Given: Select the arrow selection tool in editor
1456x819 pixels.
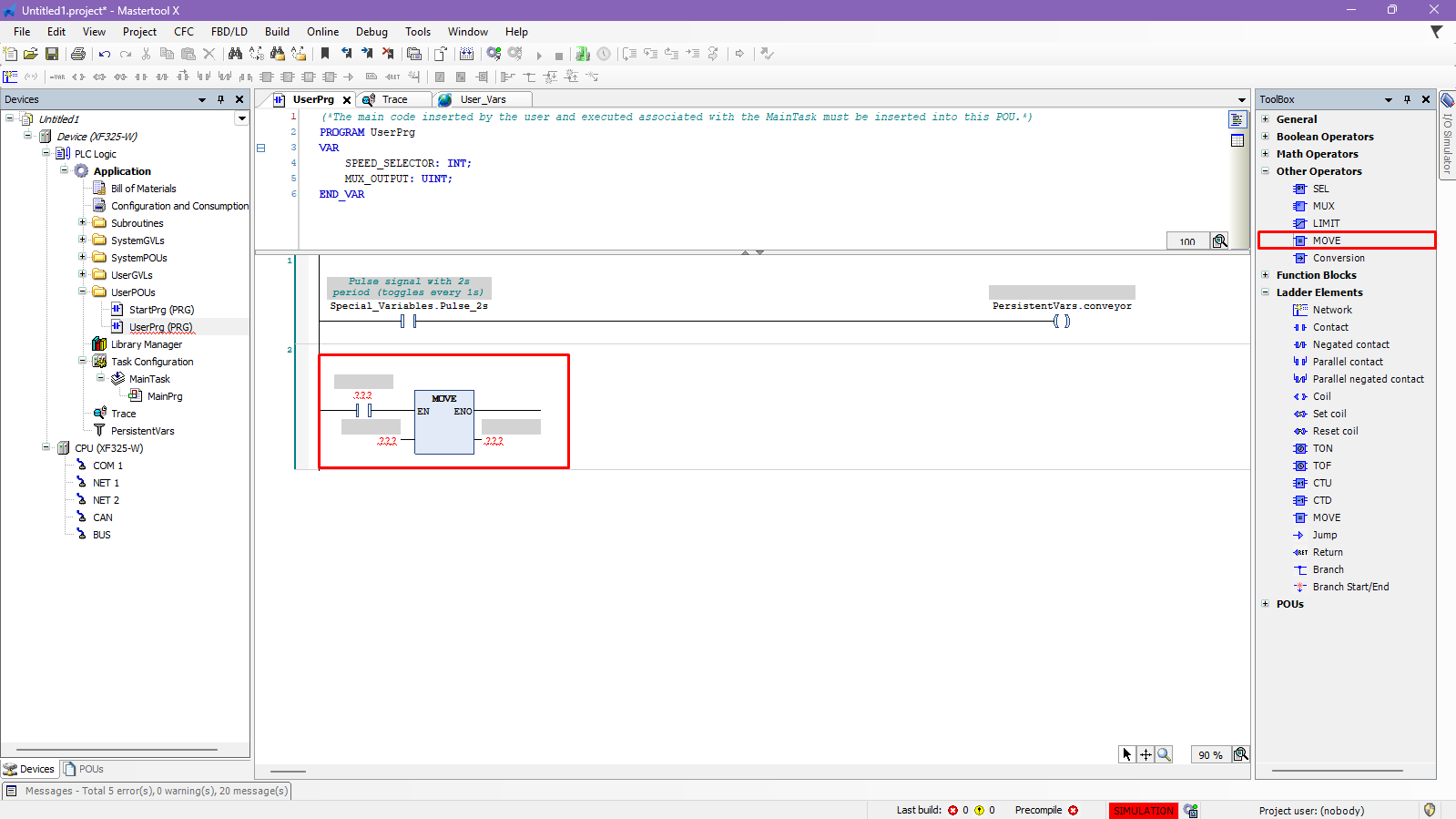Looking at the screenshot, I should tap(1127, 754).
